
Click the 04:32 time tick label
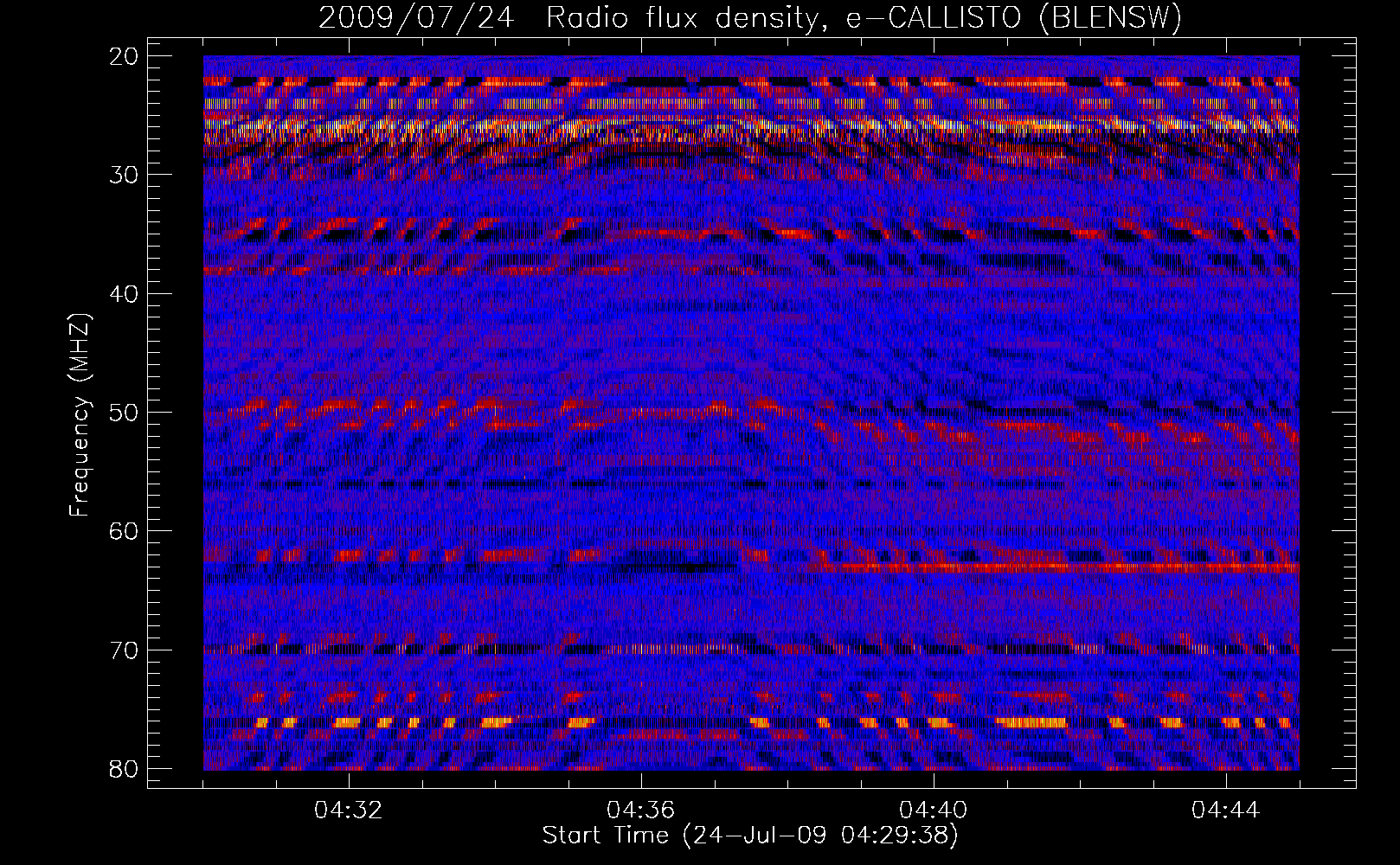349,811
